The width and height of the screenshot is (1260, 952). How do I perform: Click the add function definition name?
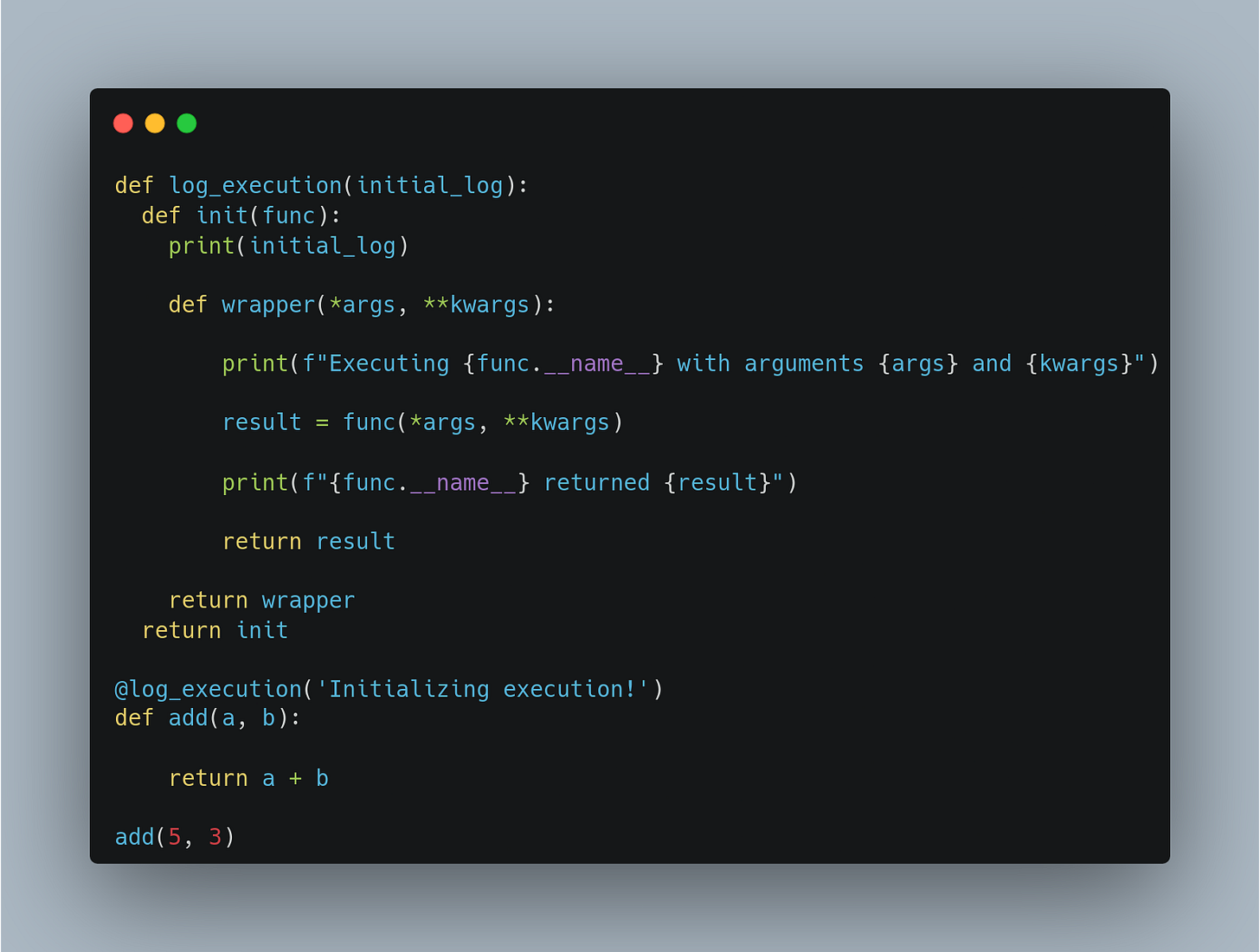click(x=189, y=718)
